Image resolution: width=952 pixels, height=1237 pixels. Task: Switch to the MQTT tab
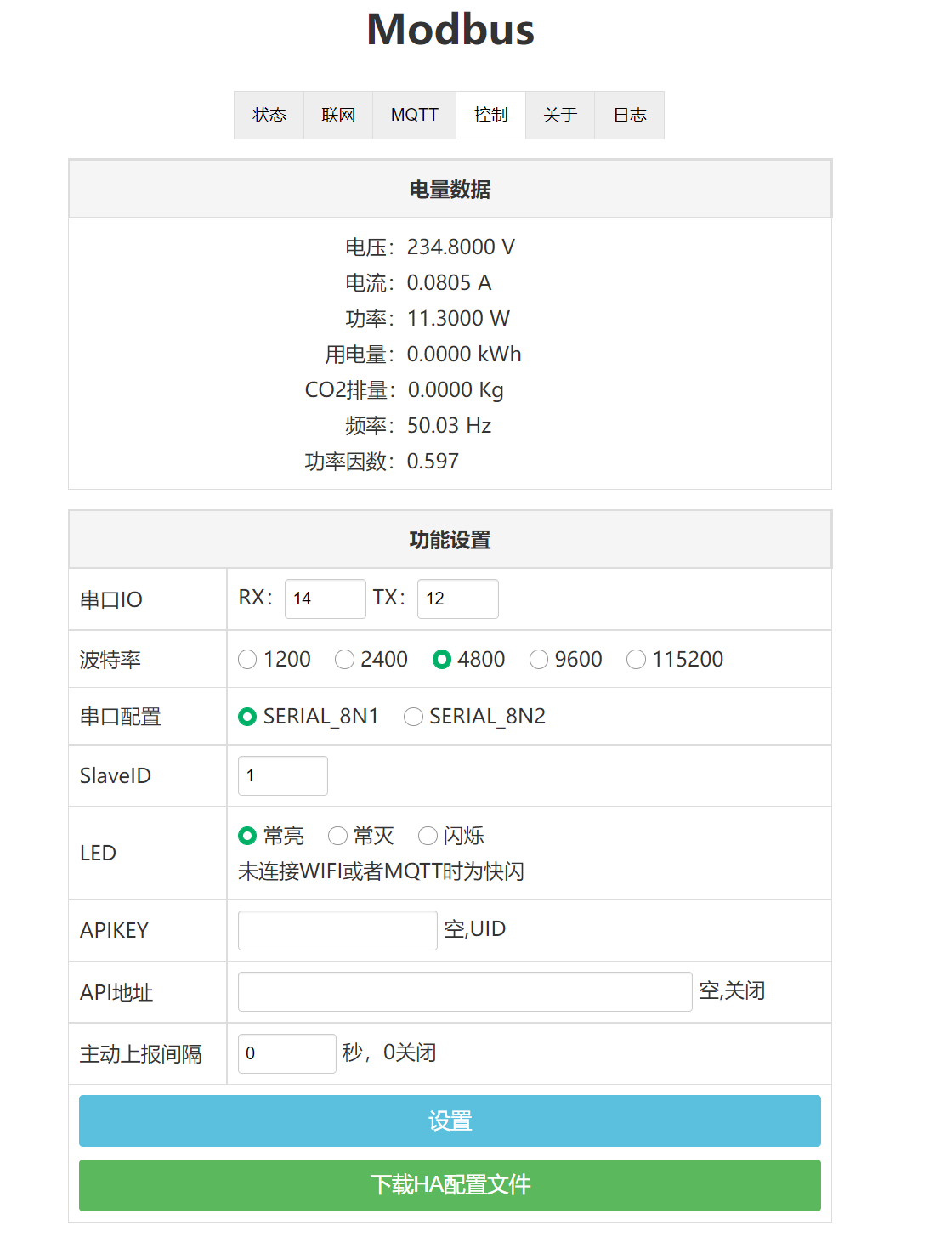click(x=414, y=115)
